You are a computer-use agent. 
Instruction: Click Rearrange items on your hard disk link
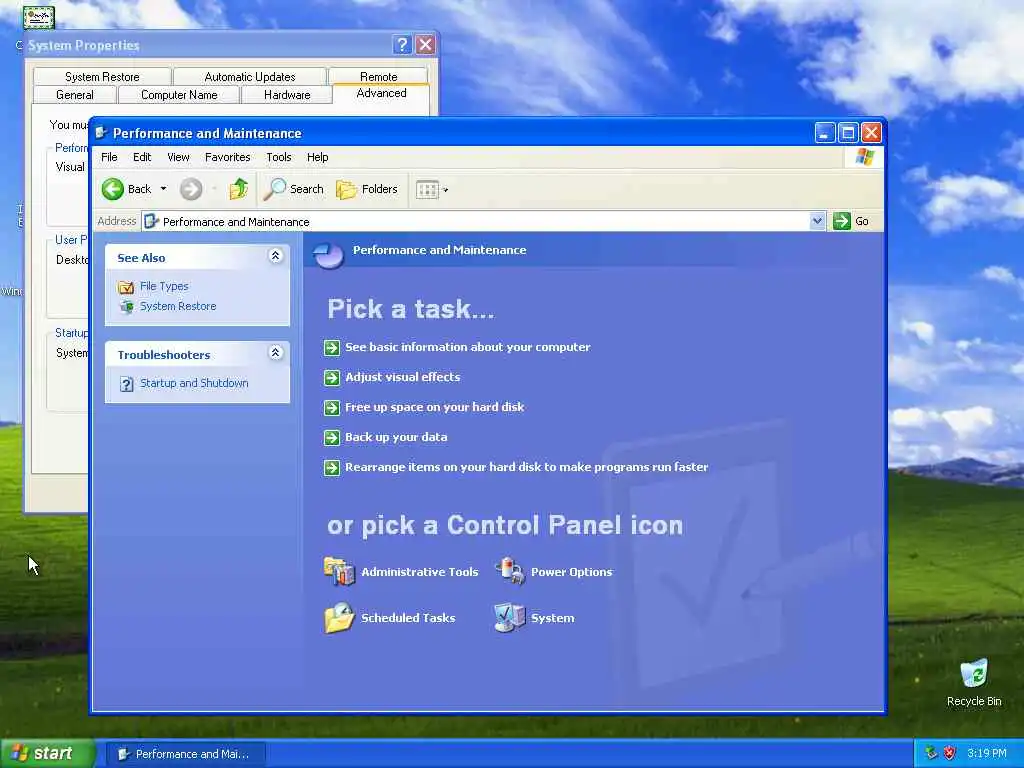coord(526,468)
